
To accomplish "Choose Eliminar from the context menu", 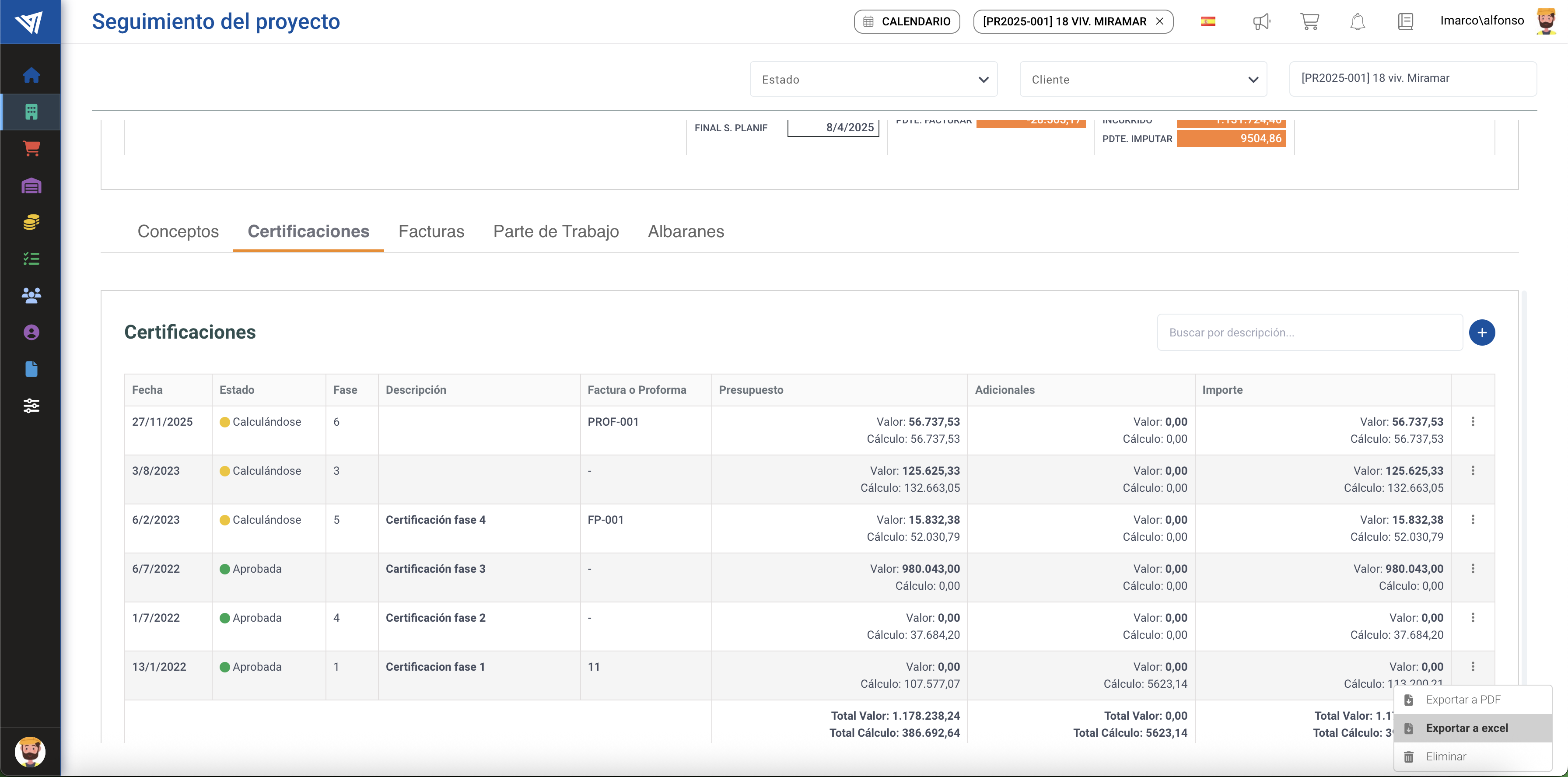I will pyautogui.click(x=1445, y=757).
